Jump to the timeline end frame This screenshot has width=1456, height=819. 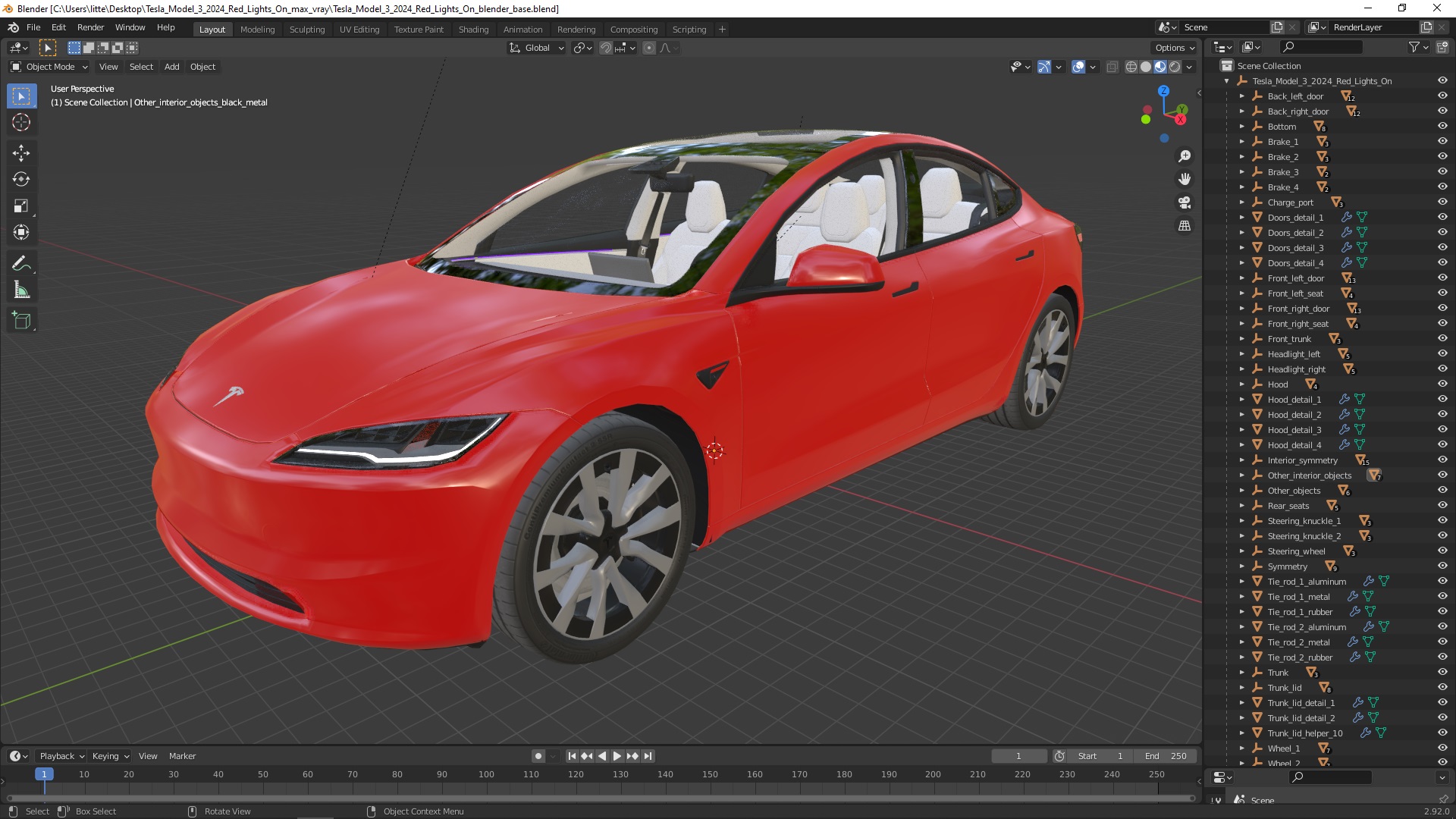(x=648, y=756)
